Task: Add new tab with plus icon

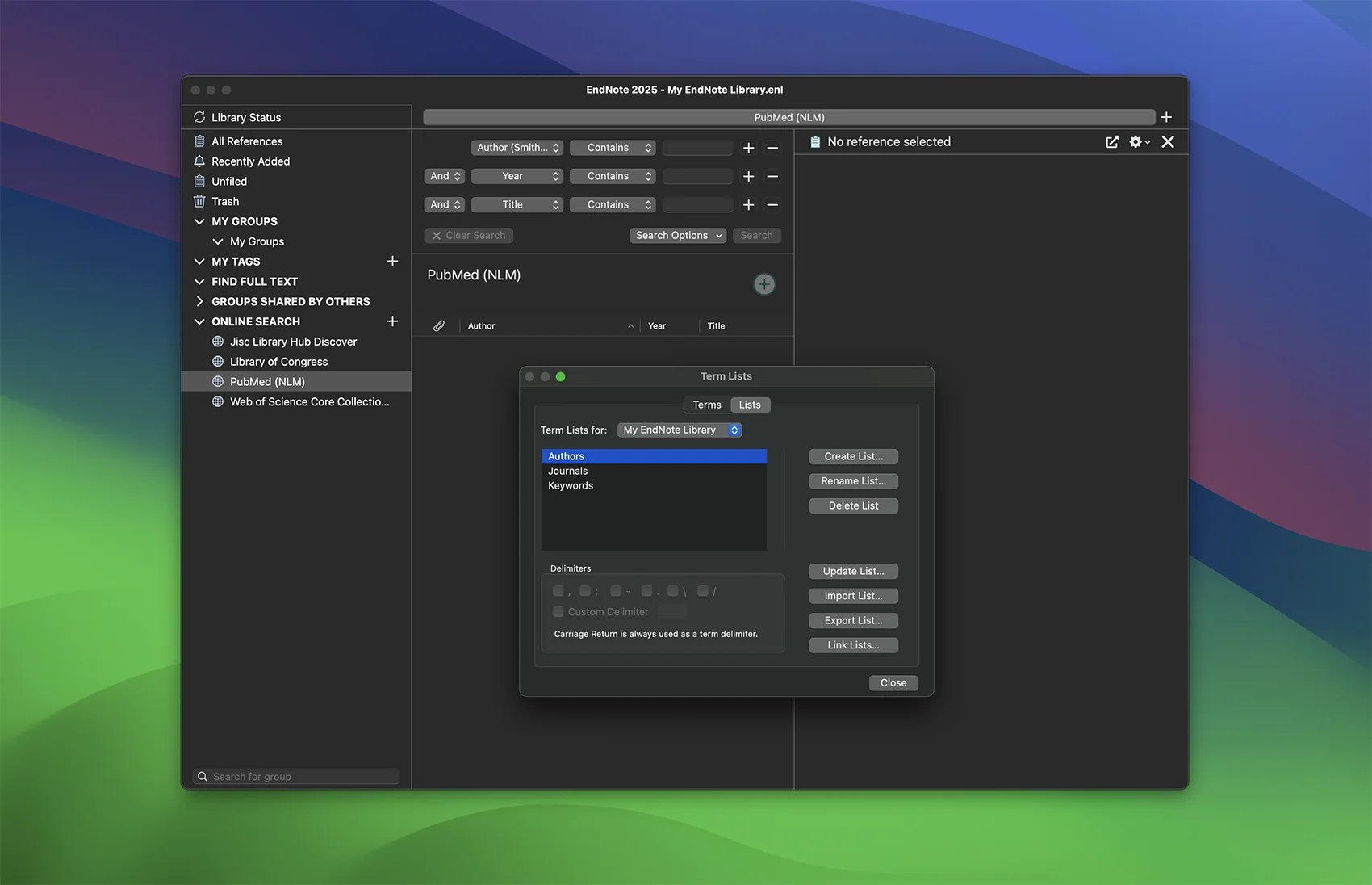Action: point(1166,117)
